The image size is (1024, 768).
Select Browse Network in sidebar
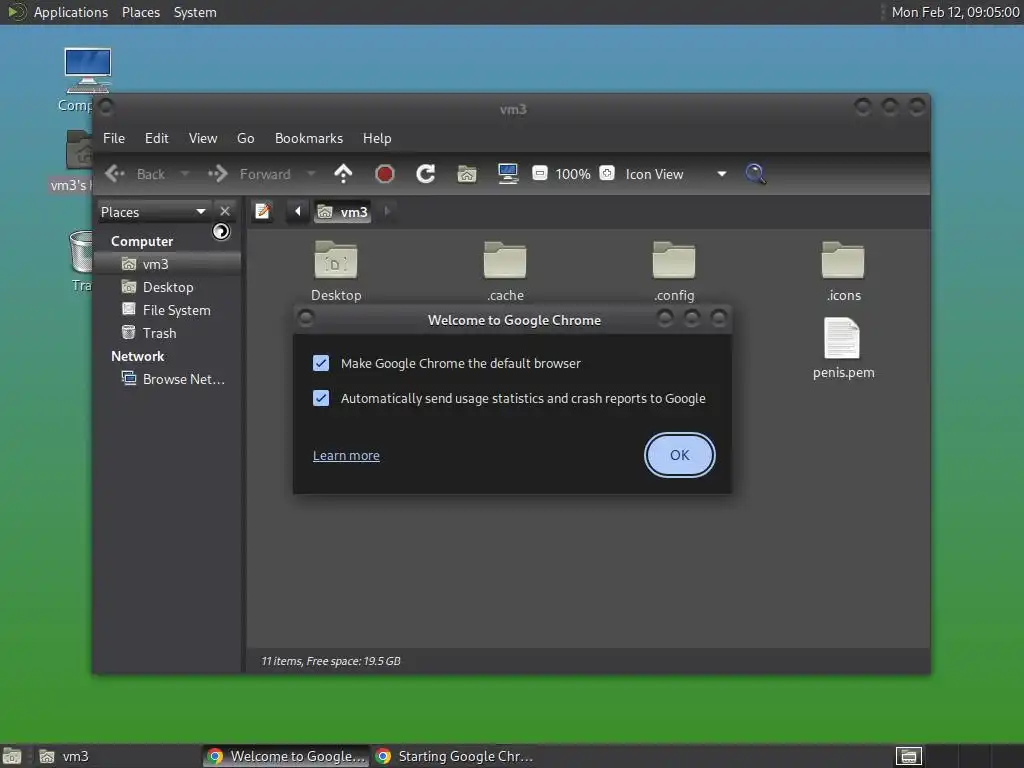(167, 379)
